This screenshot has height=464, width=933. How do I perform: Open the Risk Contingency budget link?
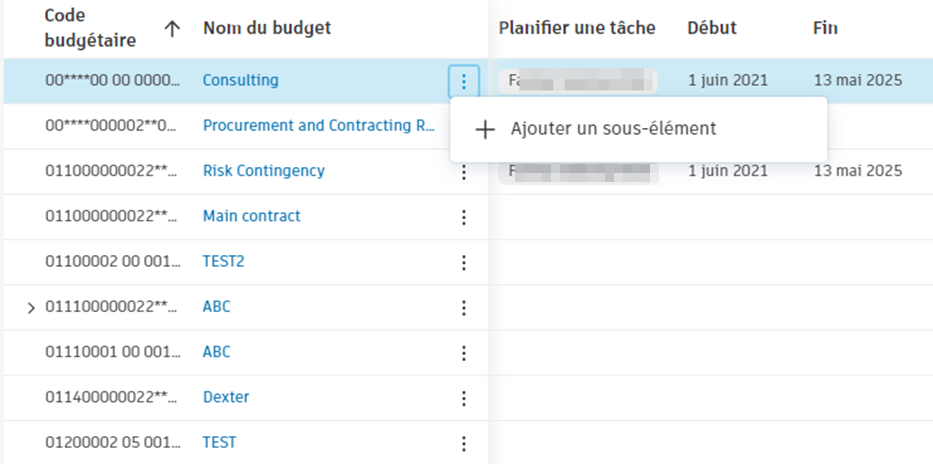click(x=263, y=171)
